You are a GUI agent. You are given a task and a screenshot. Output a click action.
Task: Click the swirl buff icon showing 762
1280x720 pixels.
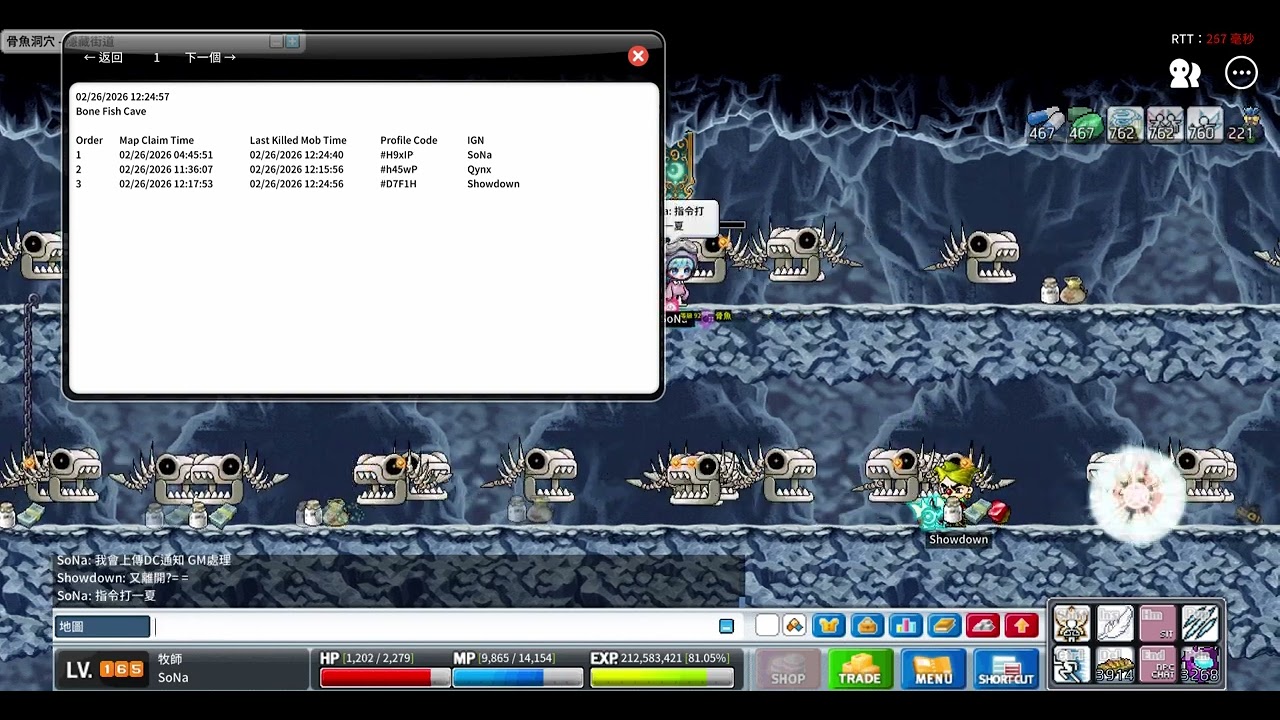coord(1124,124)
